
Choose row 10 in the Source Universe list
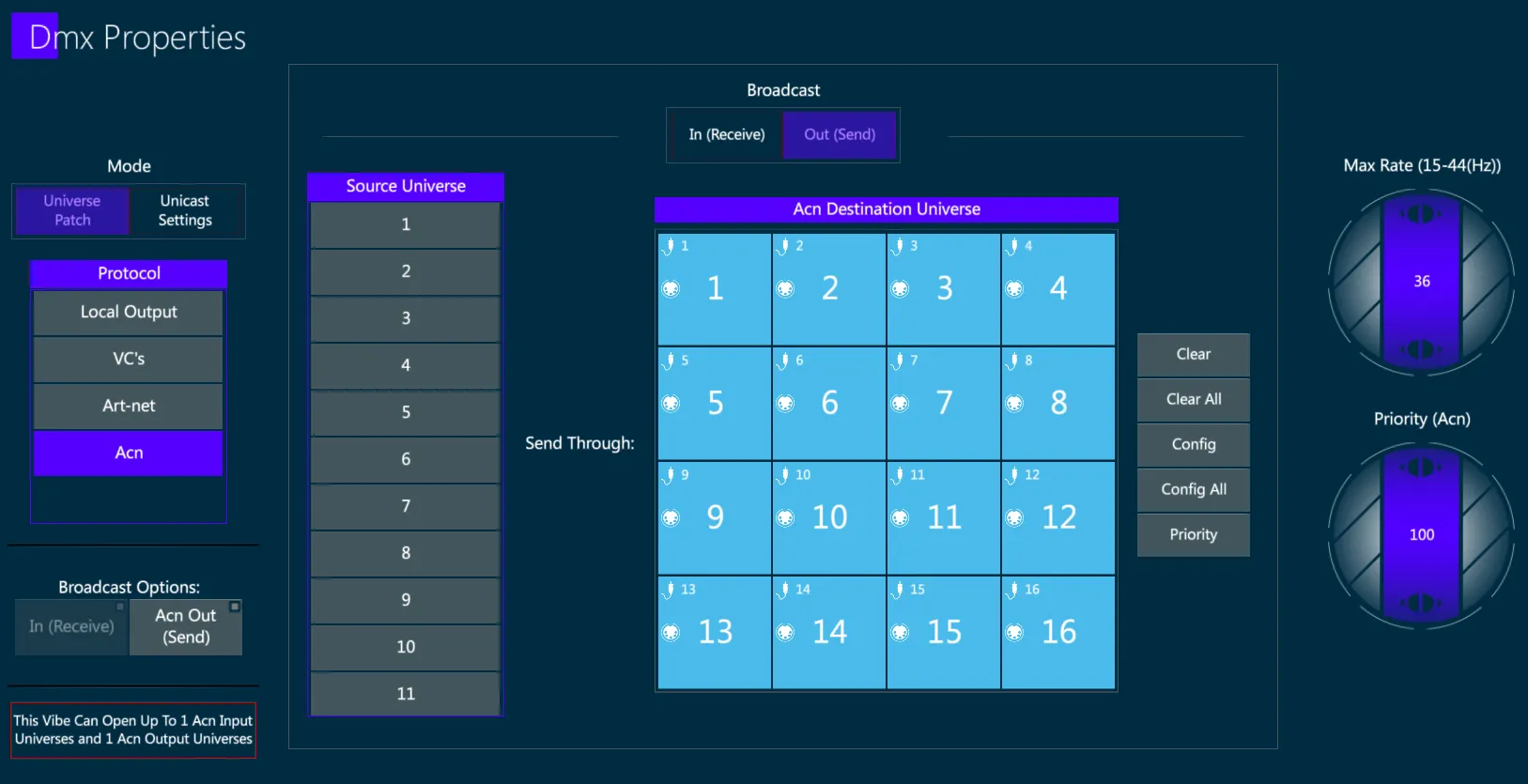tap(406, 648)
